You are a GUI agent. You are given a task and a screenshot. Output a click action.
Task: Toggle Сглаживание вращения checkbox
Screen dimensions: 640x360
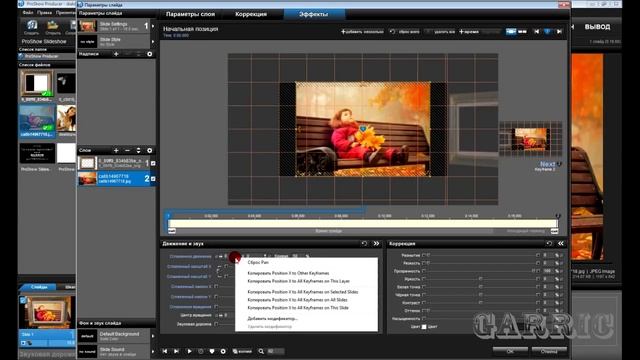tap(216, 307)
